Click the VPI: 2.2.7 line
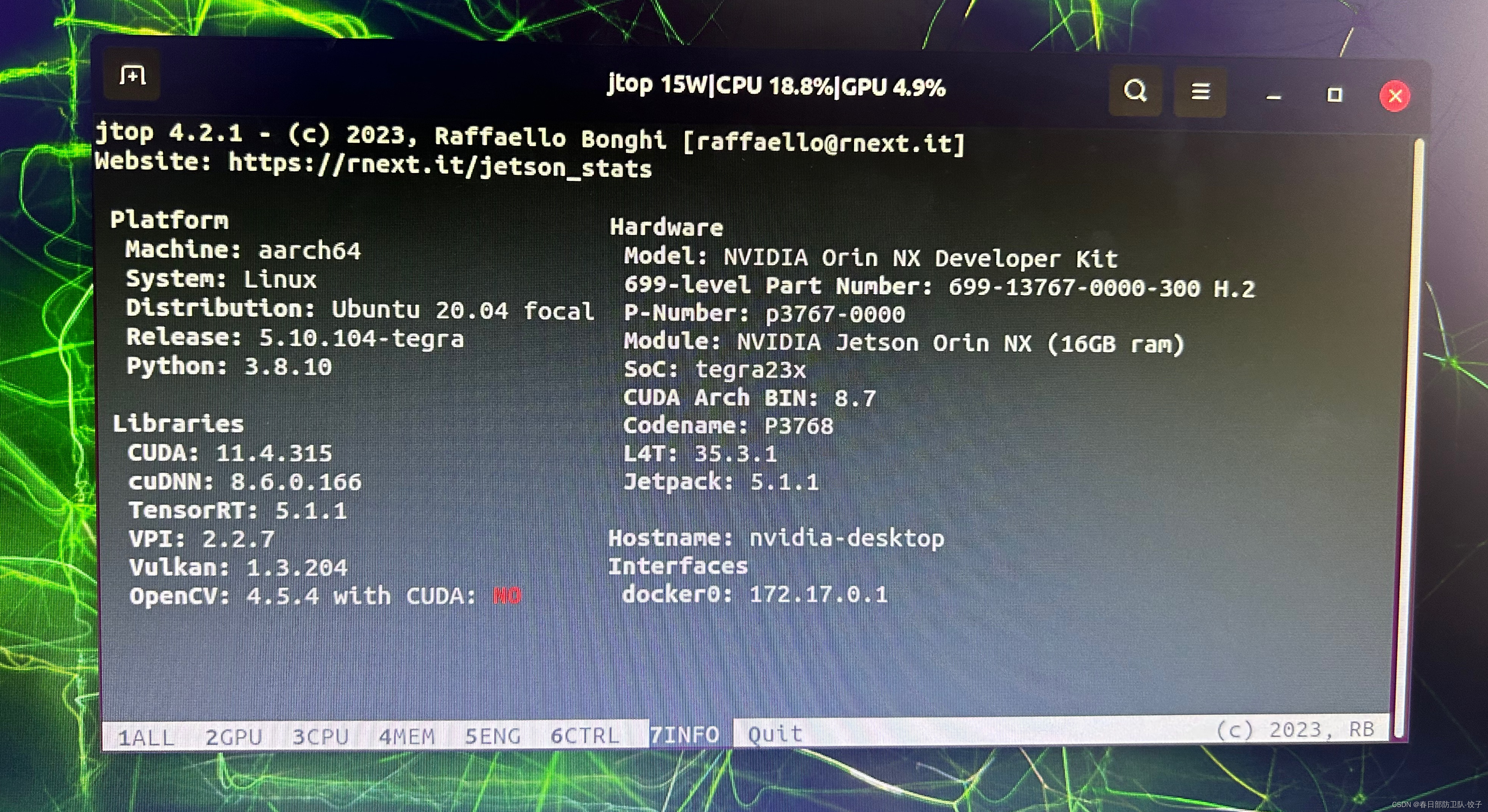 click(x=201, y=539)
